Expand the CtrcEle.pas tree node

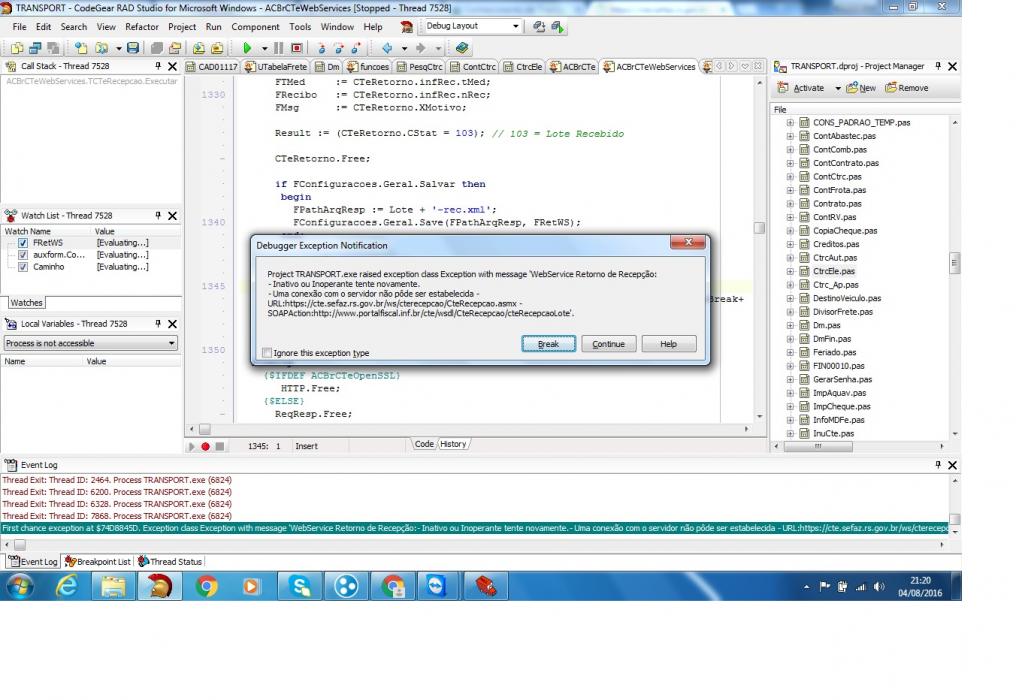790,271
